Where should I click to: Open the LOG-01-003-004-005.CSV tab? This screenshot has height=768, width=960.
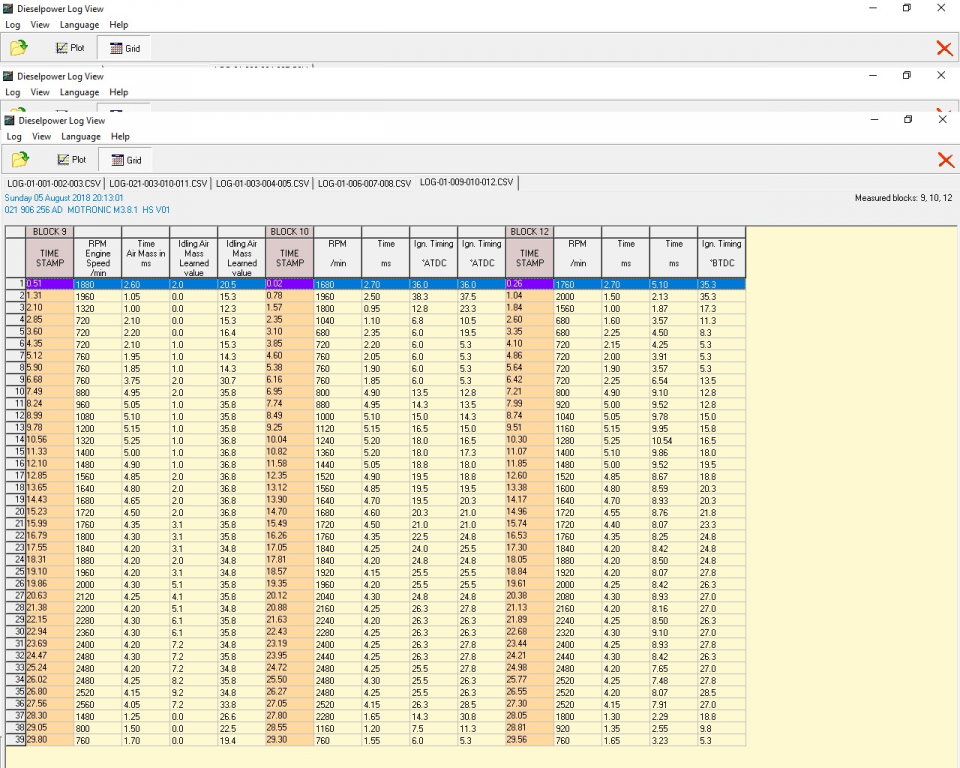[262, 183]
